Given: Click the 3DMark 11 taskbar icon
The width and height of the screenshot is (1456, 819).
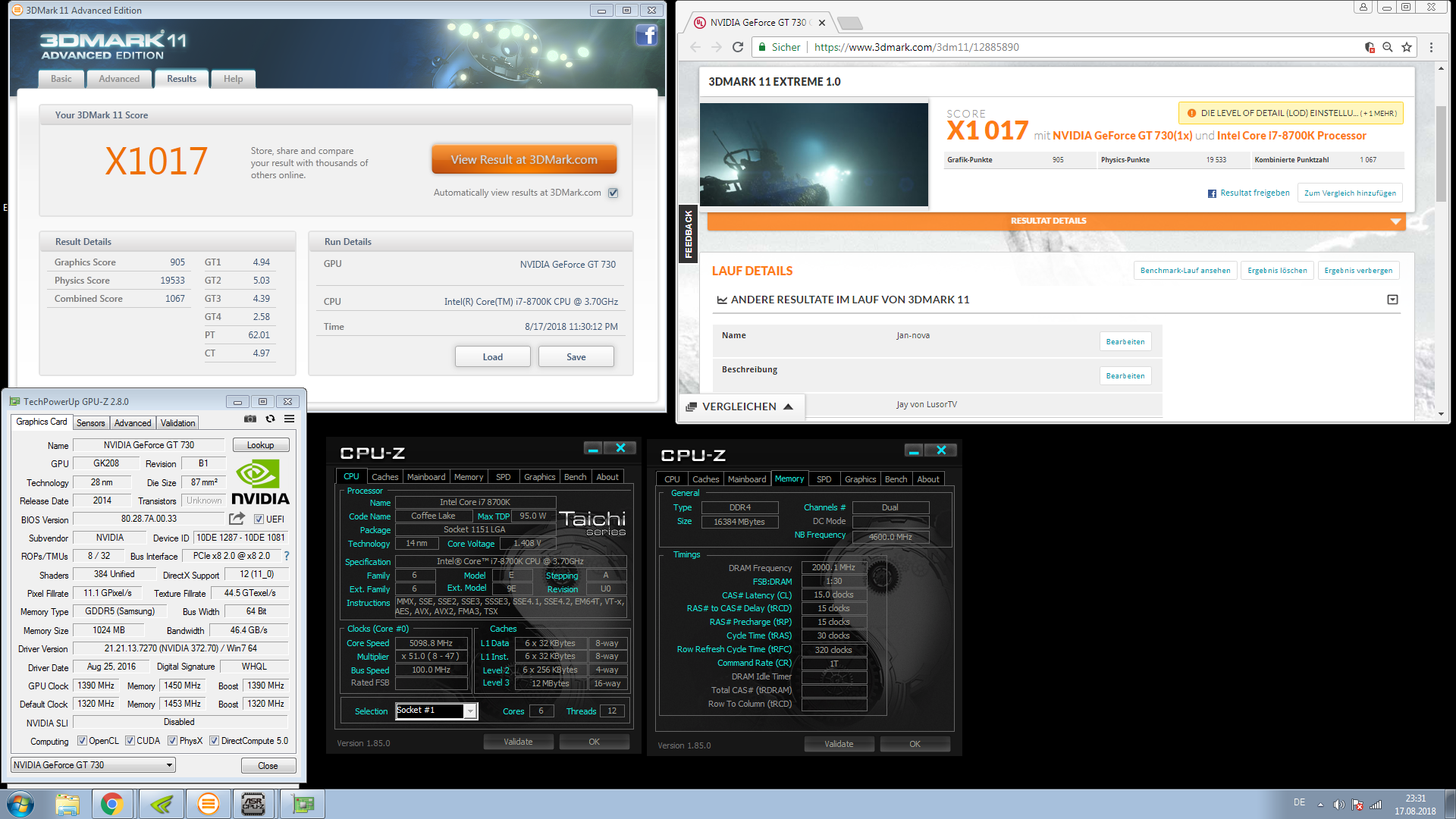Looking at the screenshot, I should [x=208, y=804].
